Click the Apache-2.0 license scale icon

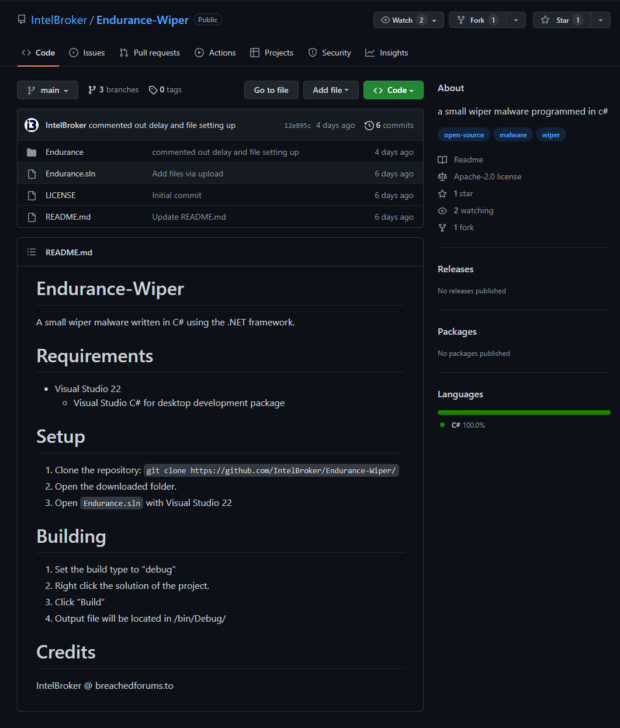coord(442,177)
